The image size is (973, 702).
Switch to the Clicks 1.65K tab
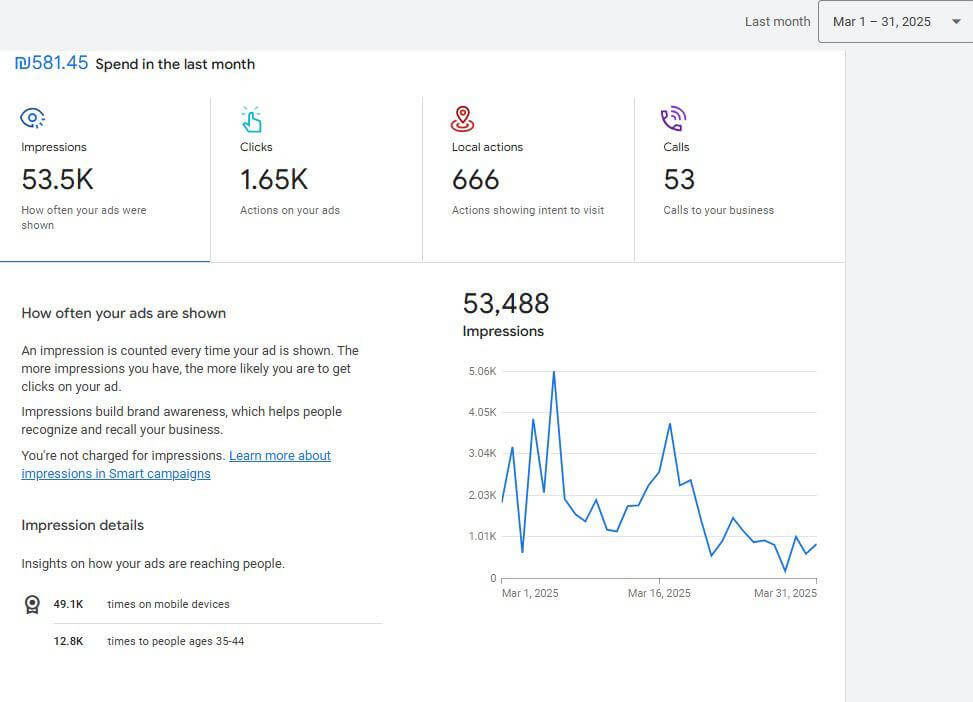click(x=316, y=179)
